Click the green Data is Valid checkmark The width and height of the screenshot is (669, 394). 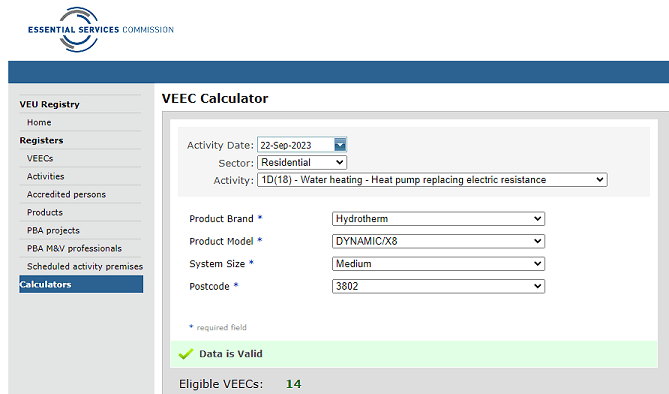click(186, 354)
